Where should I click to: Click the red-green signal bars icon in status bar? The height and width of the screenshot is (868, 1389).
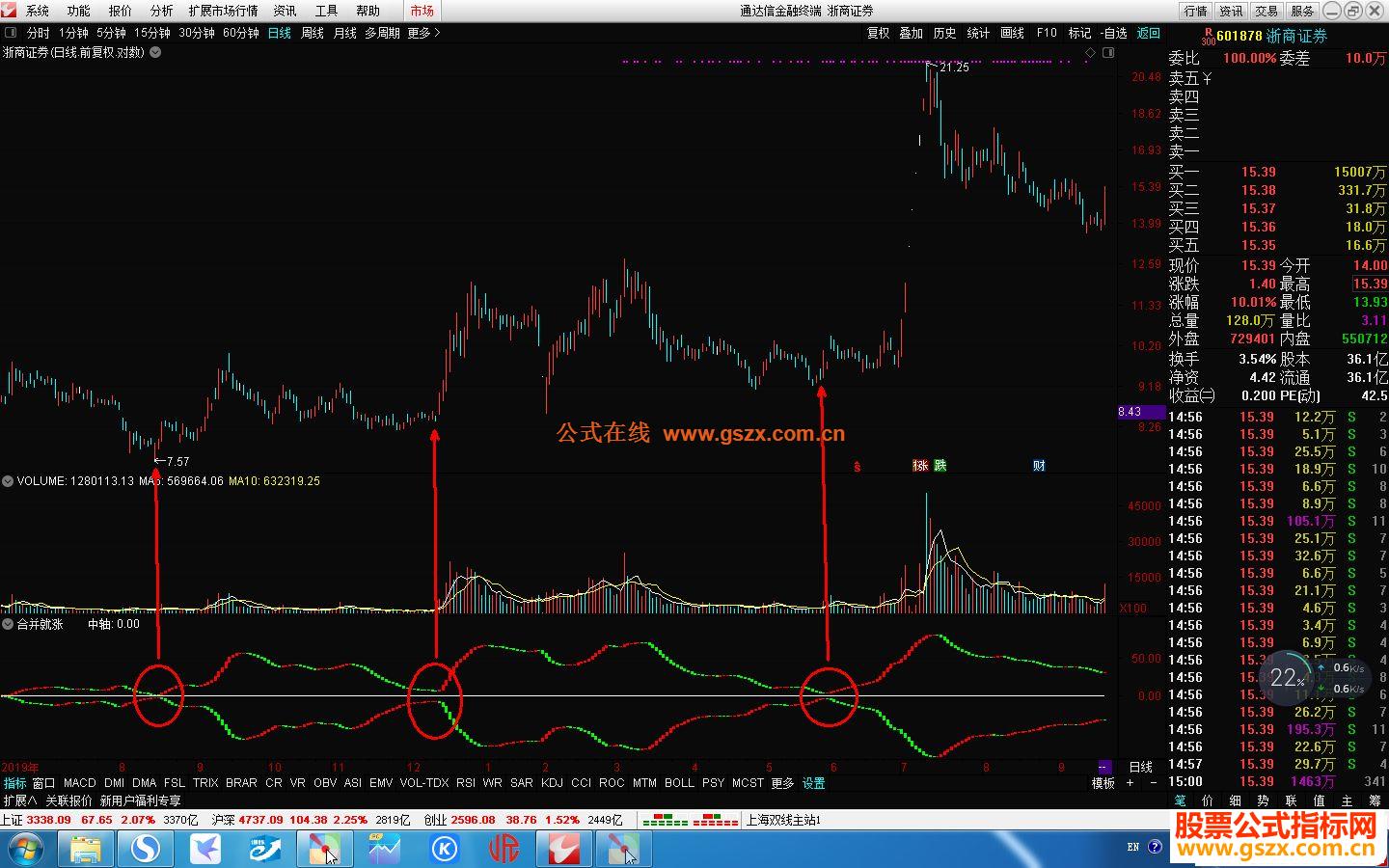click(689, 820)
